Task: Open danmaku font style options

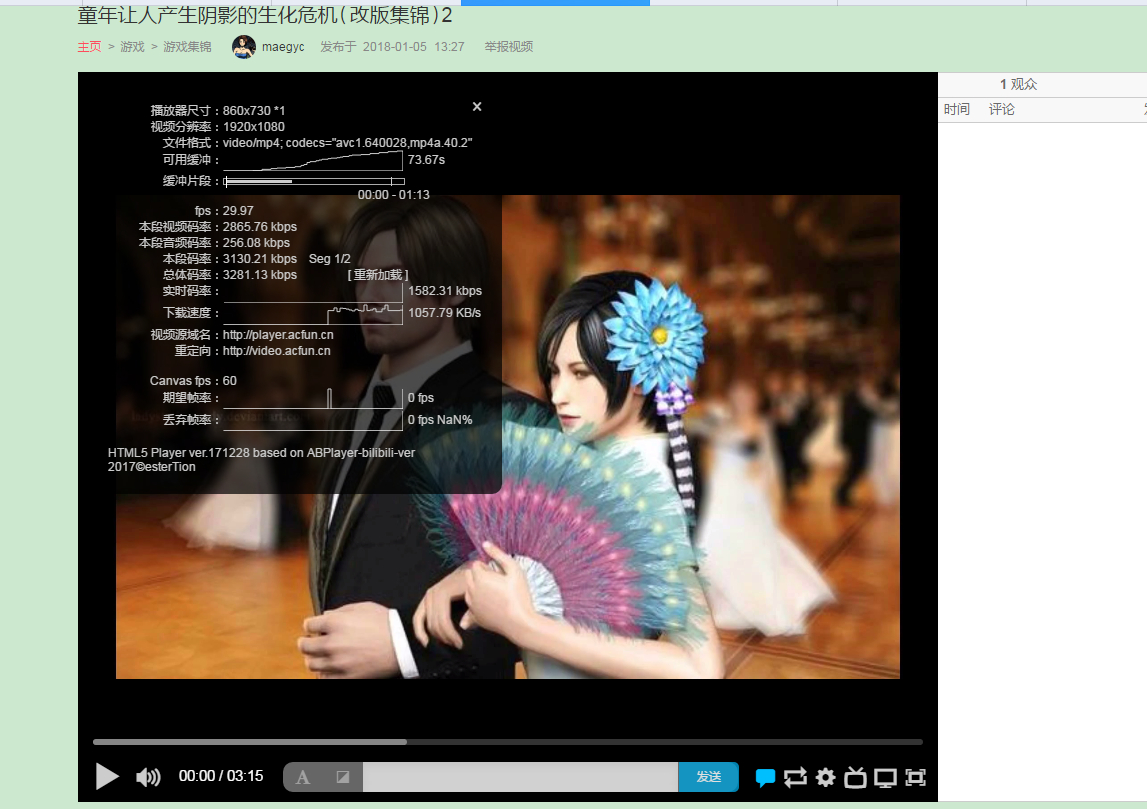Action: coord(303,777)
